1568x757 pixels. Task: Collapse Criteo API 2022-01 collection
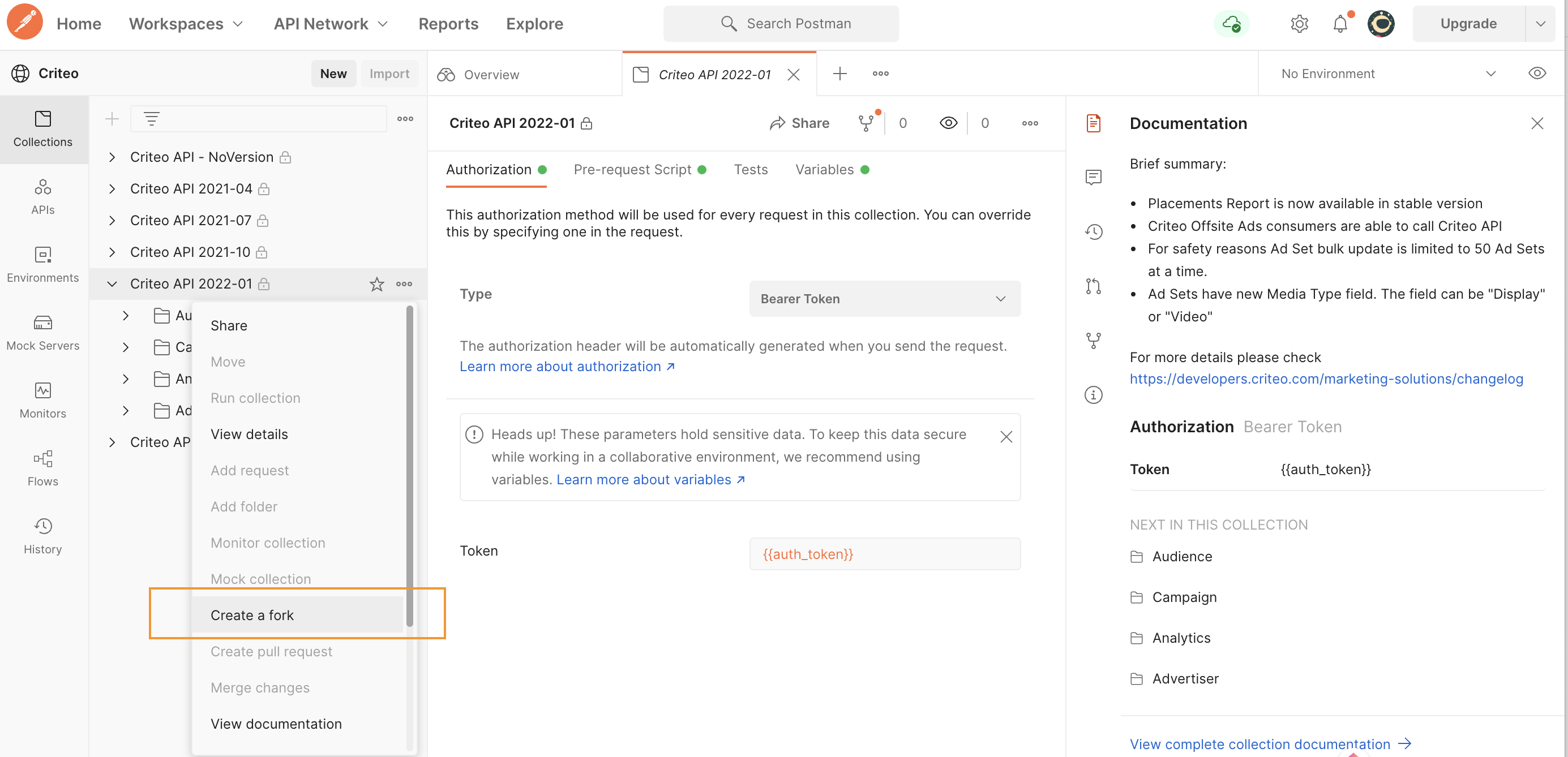coord(112,283)
